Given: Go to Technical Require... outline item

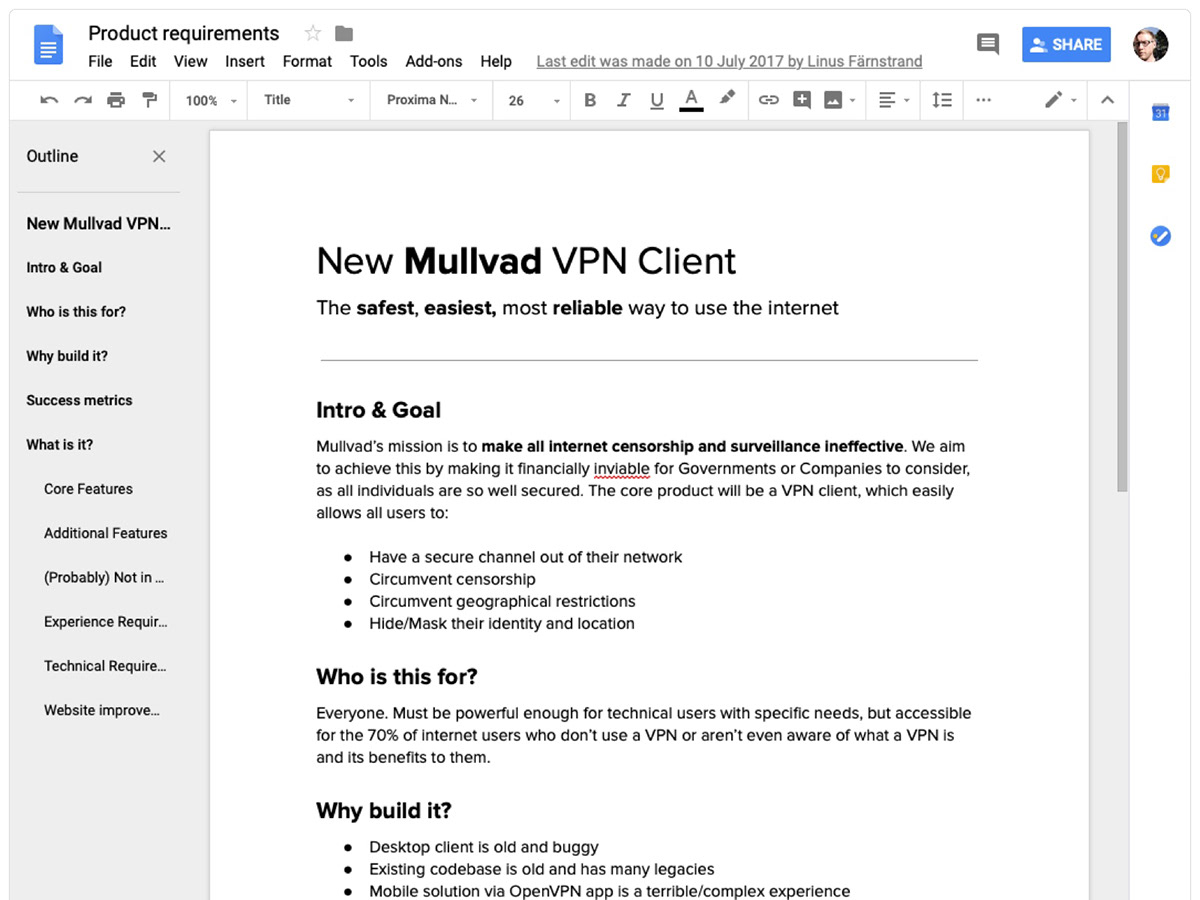Looking at the screenshot, I should point(105,666).
